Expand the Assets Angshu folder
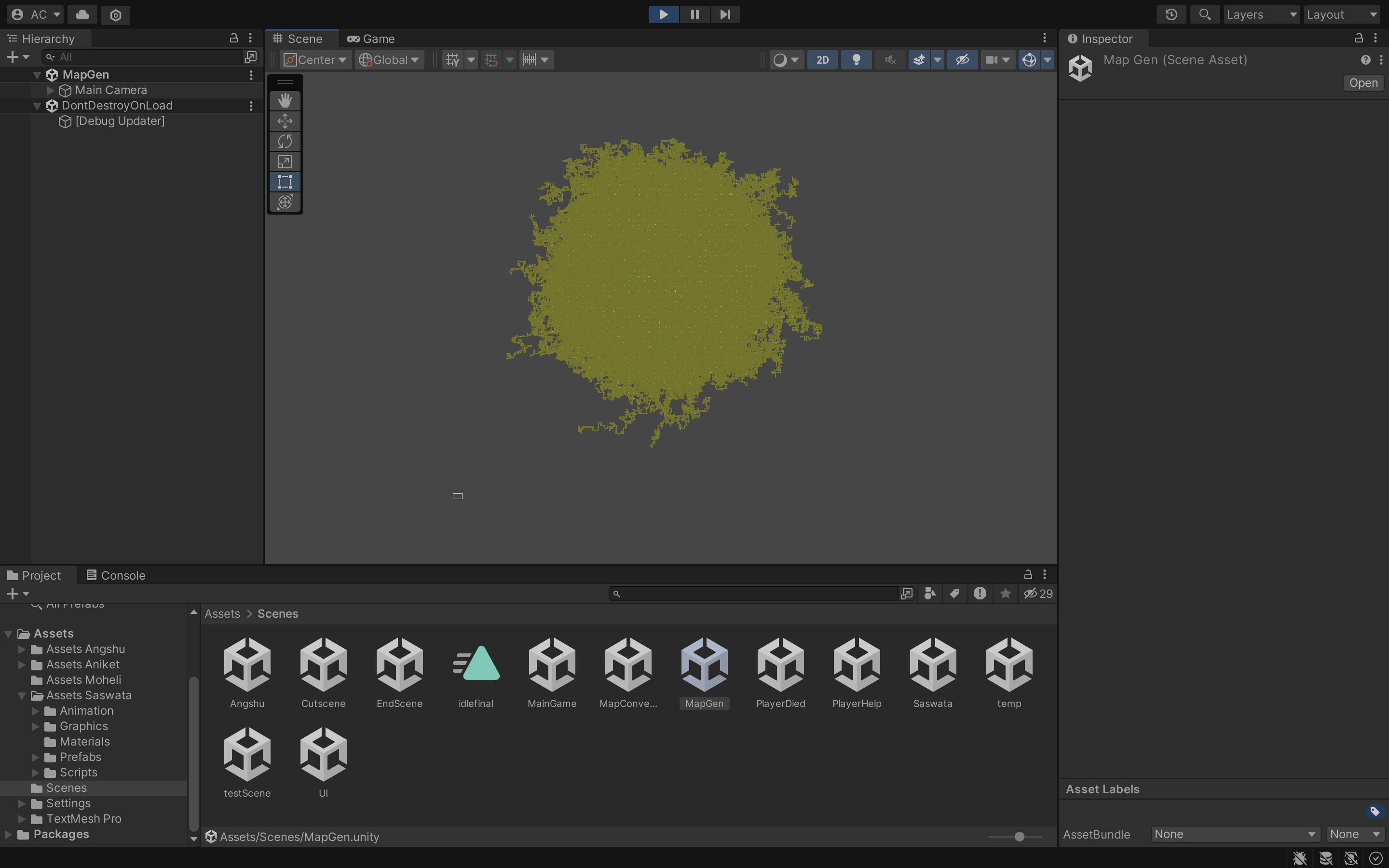This screenshot has width=1389, height=868. tap(22, 649)
